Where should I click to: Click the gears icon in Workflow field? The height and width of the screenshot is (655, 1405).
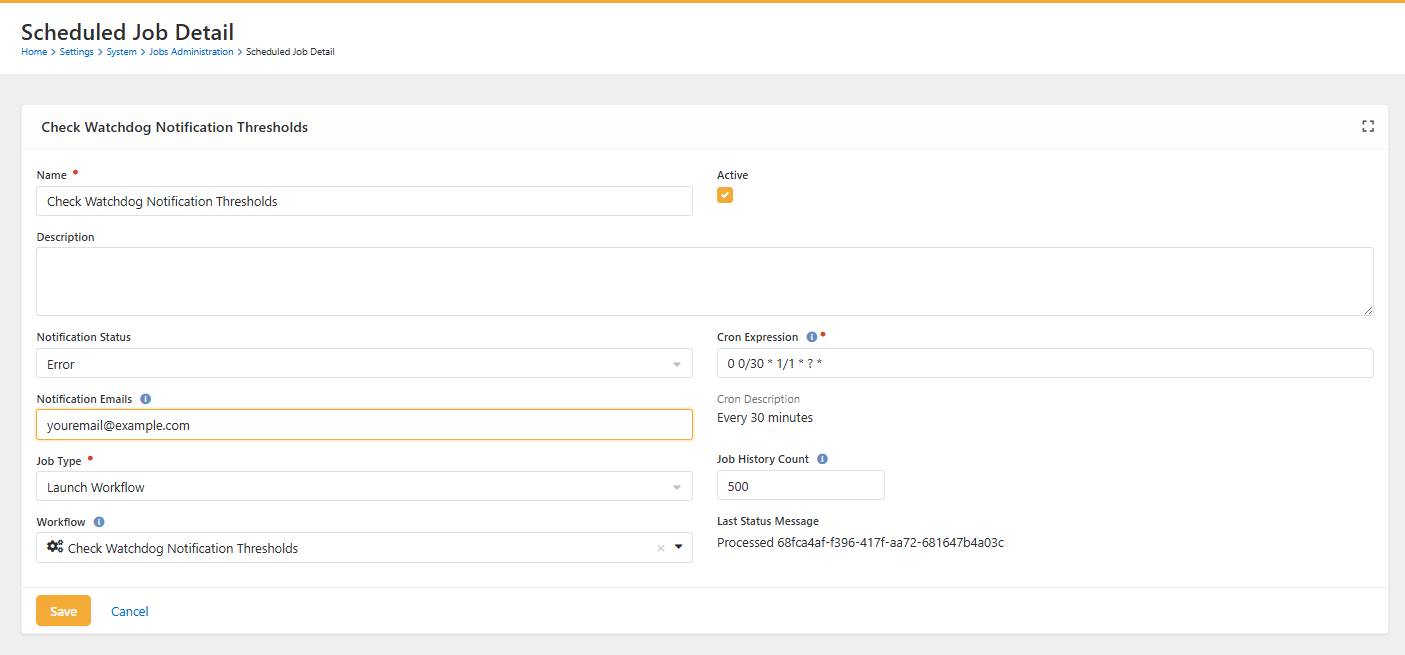coord(55,547)
